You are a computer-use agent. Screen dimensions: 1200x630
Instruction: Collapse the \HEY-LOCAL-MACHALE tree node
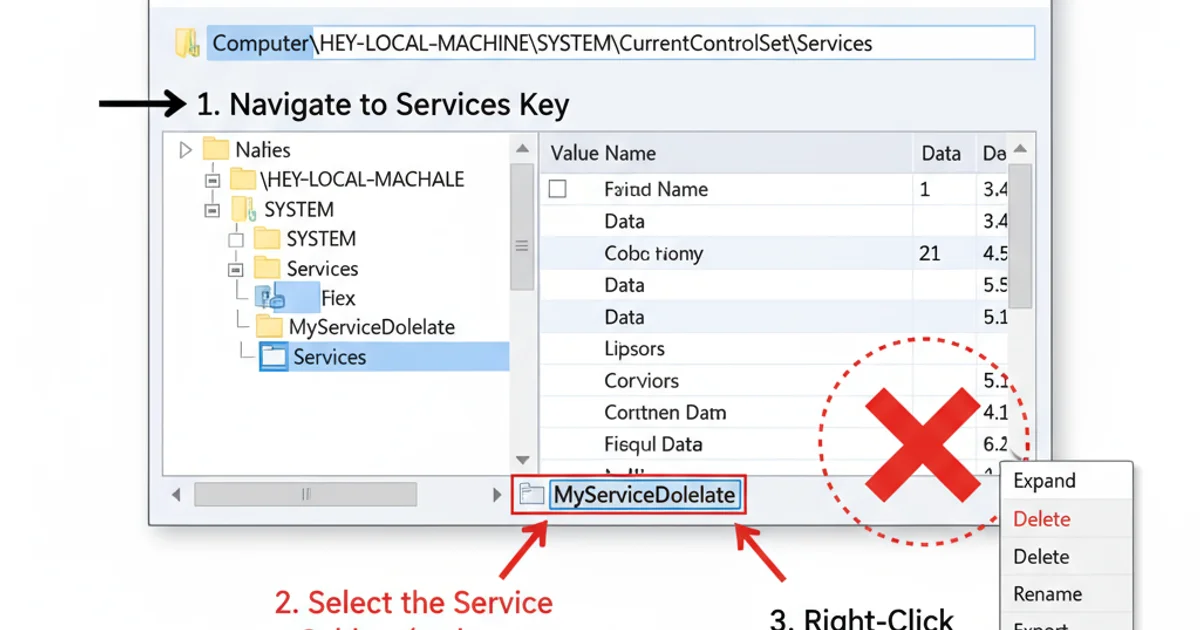pyautogui.click(x=211, y=180)
